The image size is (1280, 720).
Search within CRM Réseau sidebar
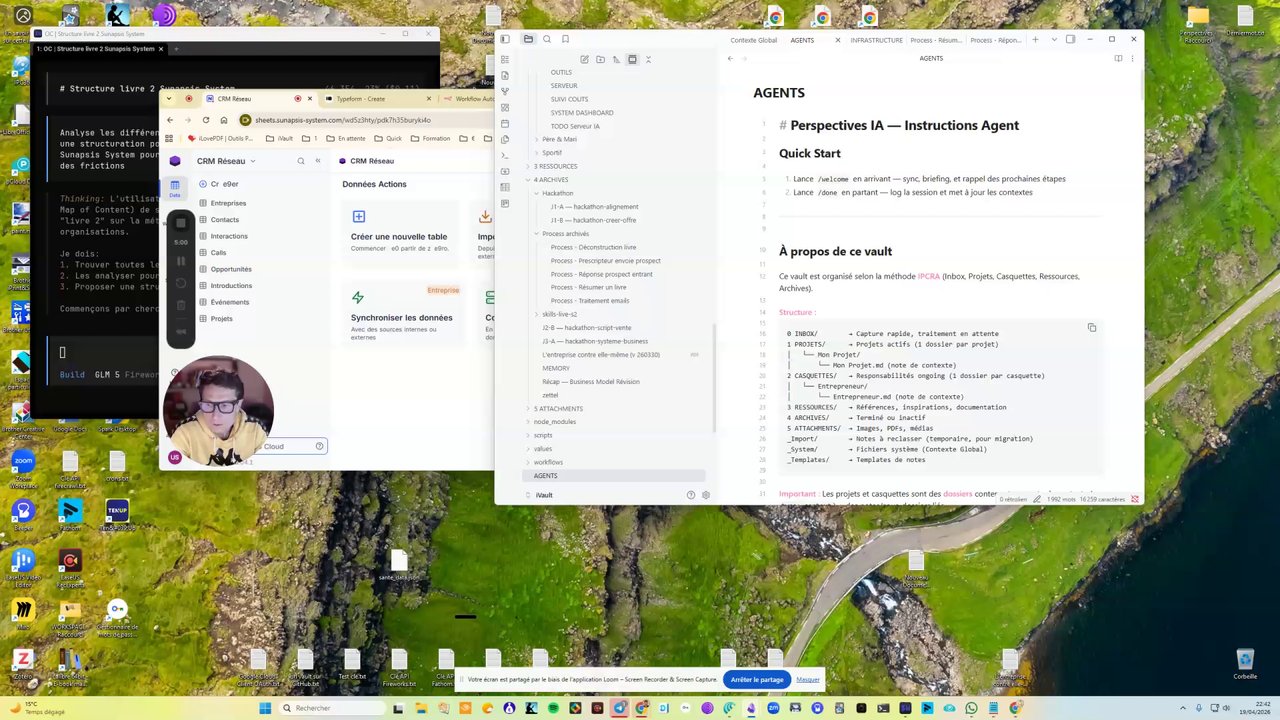300,161
